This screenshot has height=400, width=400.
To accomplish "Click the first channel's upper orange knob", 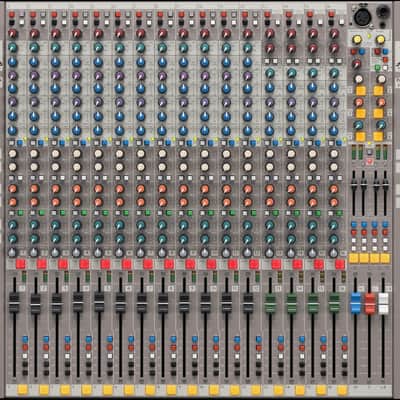I will [13, 189].
